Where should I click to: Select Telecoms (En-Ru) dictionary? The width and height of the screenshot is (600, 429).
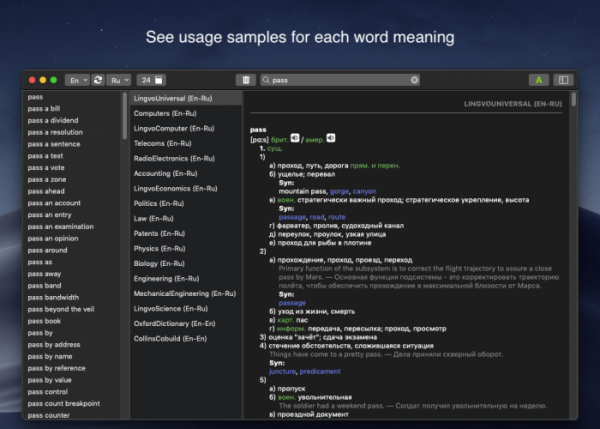coord(186,143)
